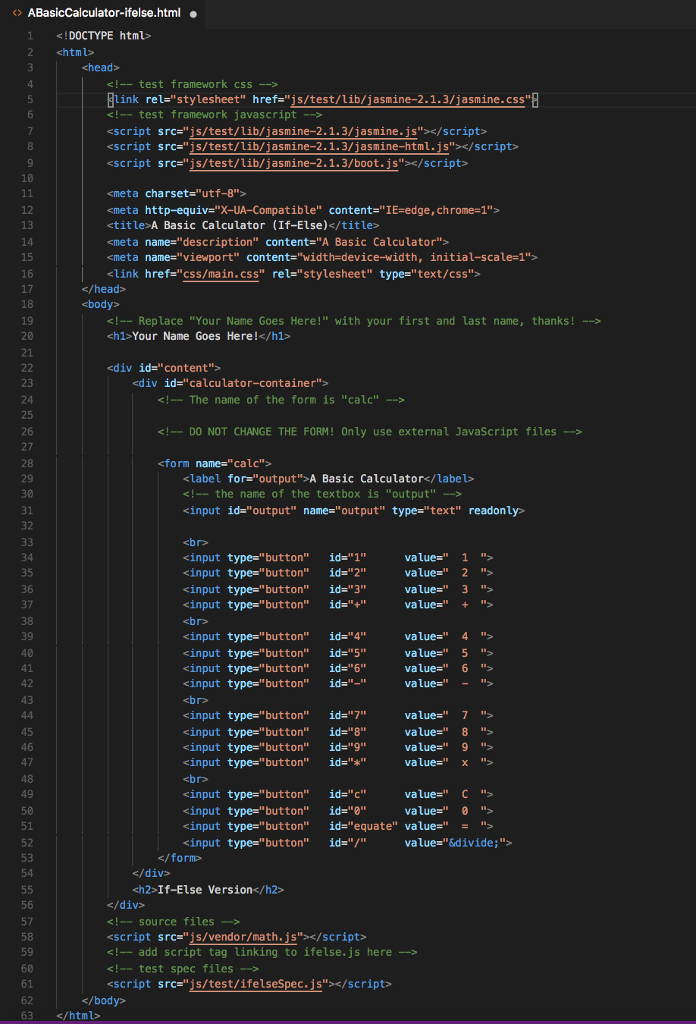Click the h1 'Your Name Goes Here!' text
Viewport: 696px width, 1024px height.
coord(195,336)
